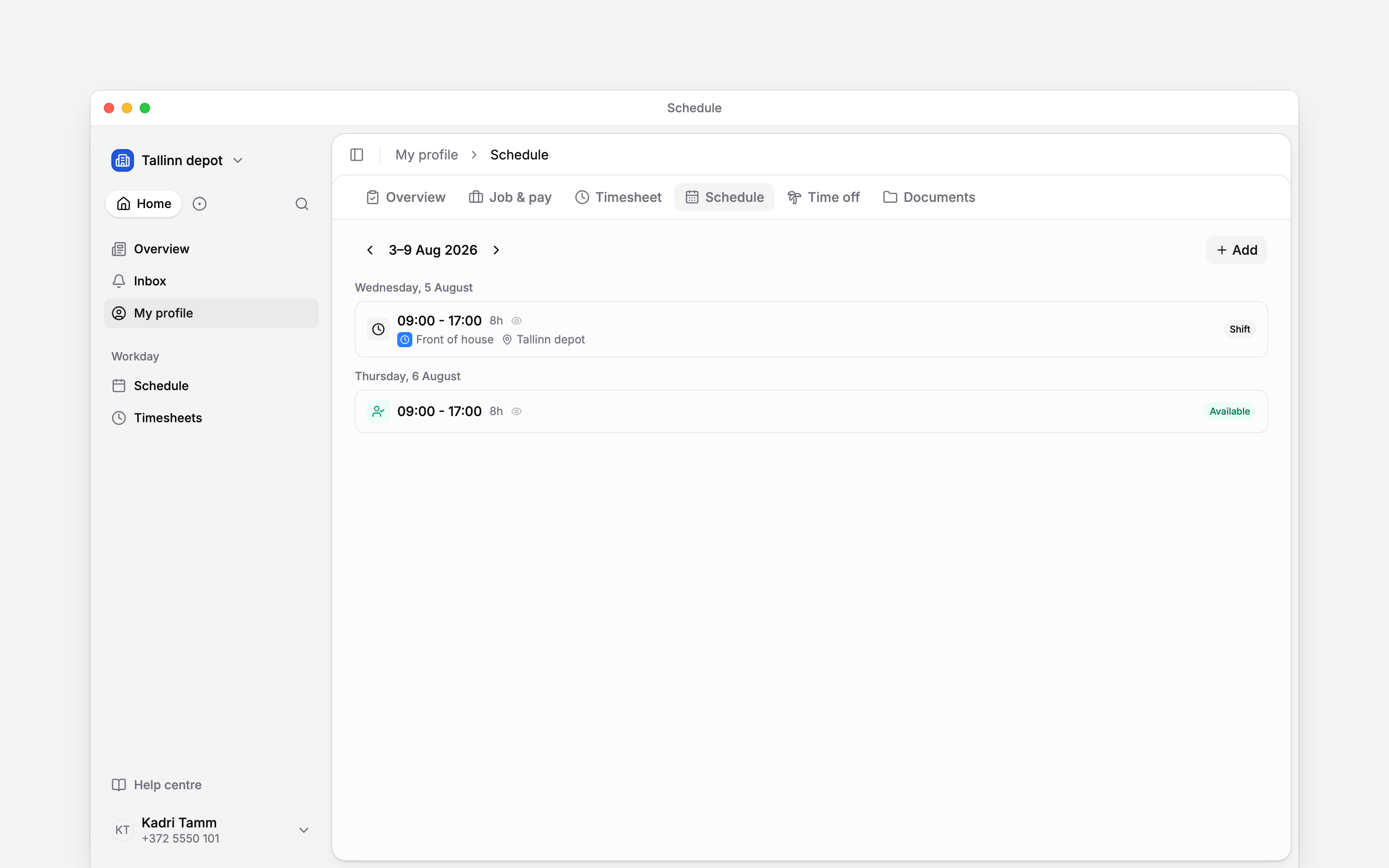Click the clock icon on Wednesday shift
Image resolution: width=1389 pixels, height=868 pixels.
(x=378, y=330)
